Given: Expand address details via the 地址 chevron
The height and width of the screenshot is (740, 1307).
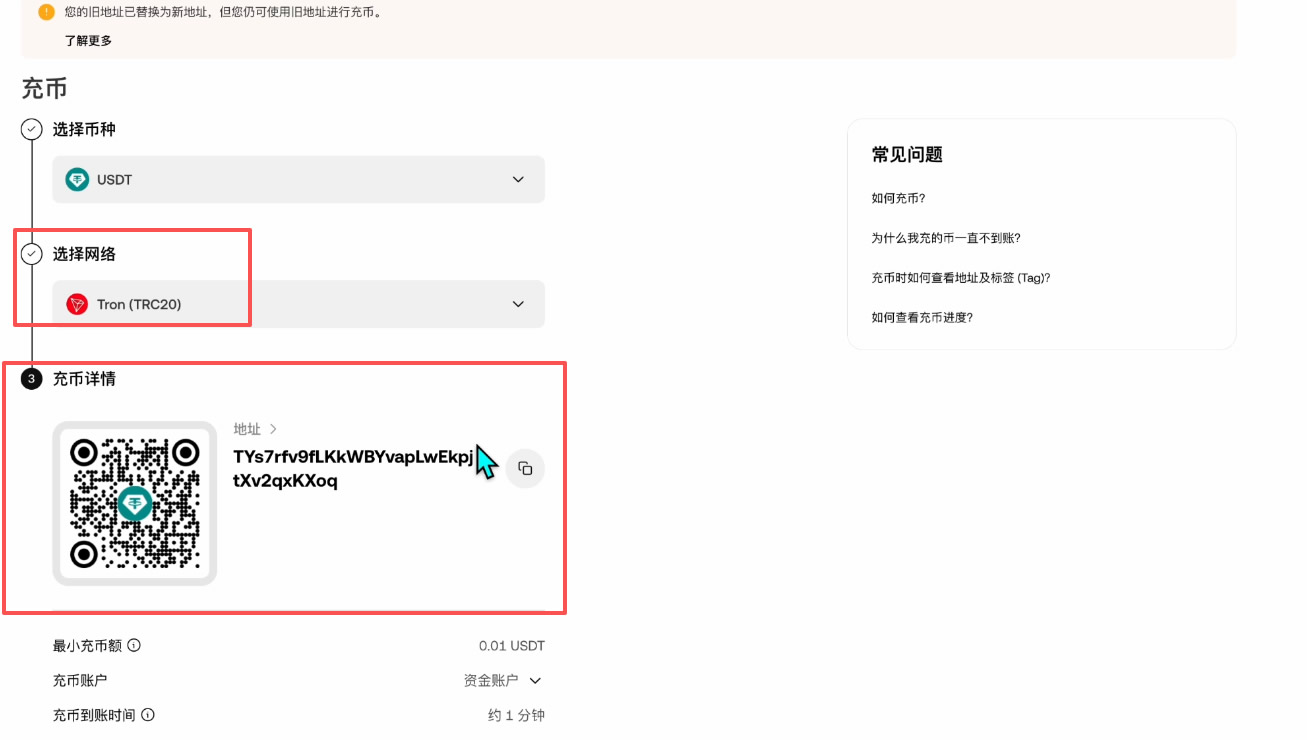Looking at the screenshot, I should [x=270, y=428].
